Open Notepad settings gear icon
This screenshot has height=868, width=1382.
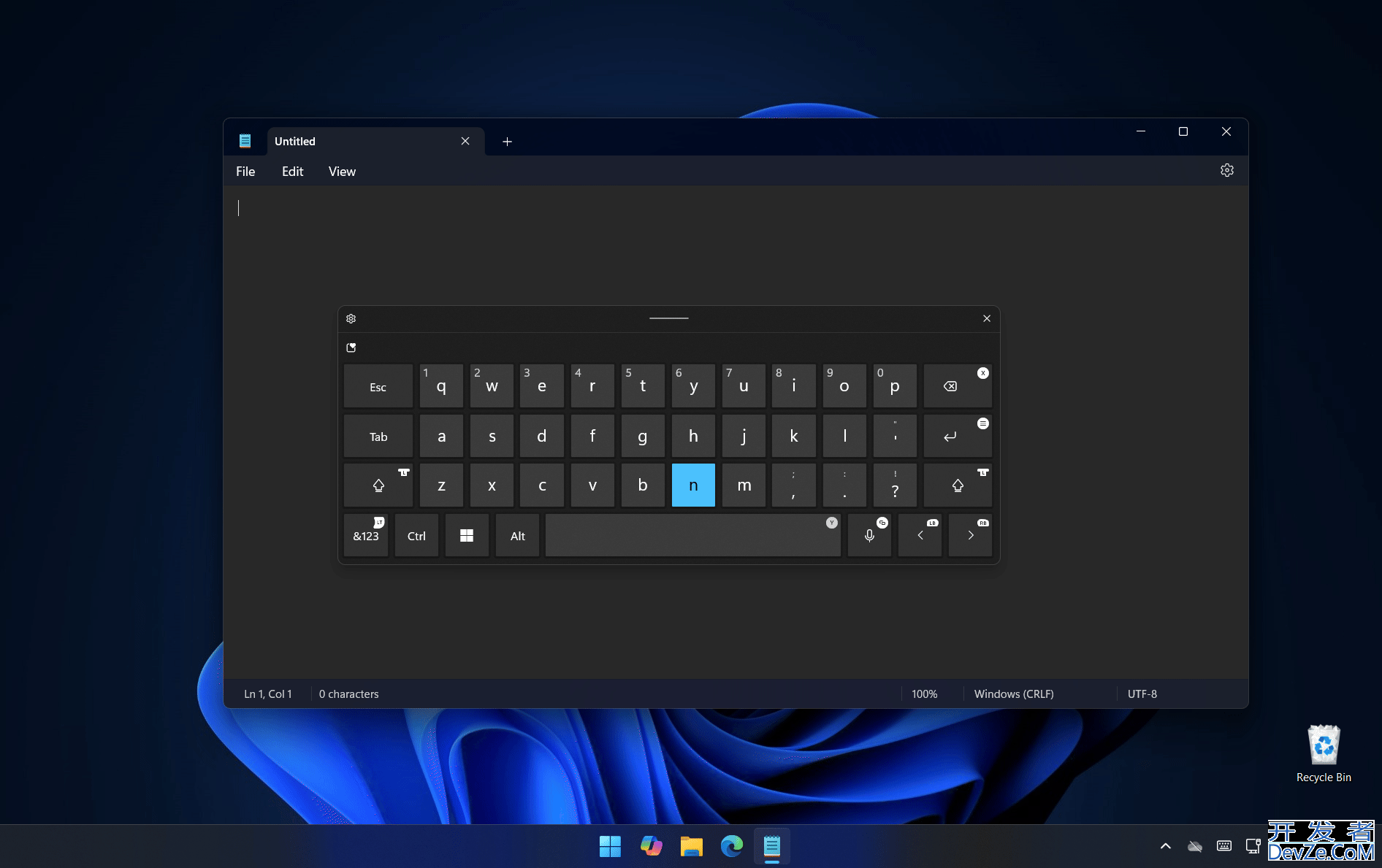pyautogui.click(x=1226, y=171)
